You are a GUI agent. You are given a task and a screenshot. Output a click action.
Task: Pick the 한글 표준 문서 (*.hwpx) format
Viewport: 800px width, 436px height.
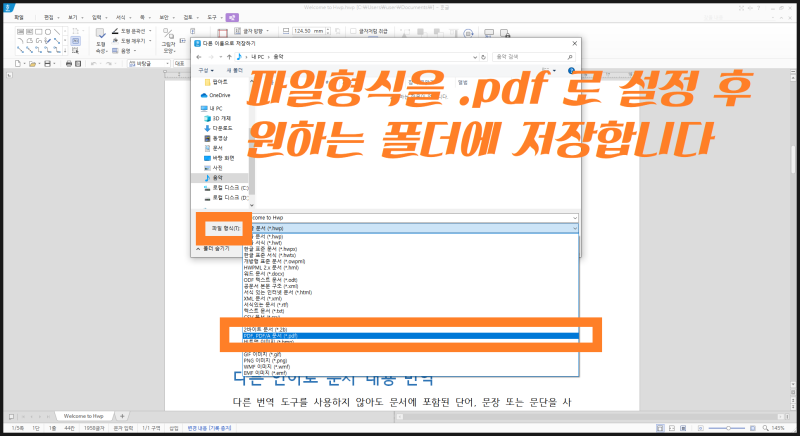(x=411, y=249)
